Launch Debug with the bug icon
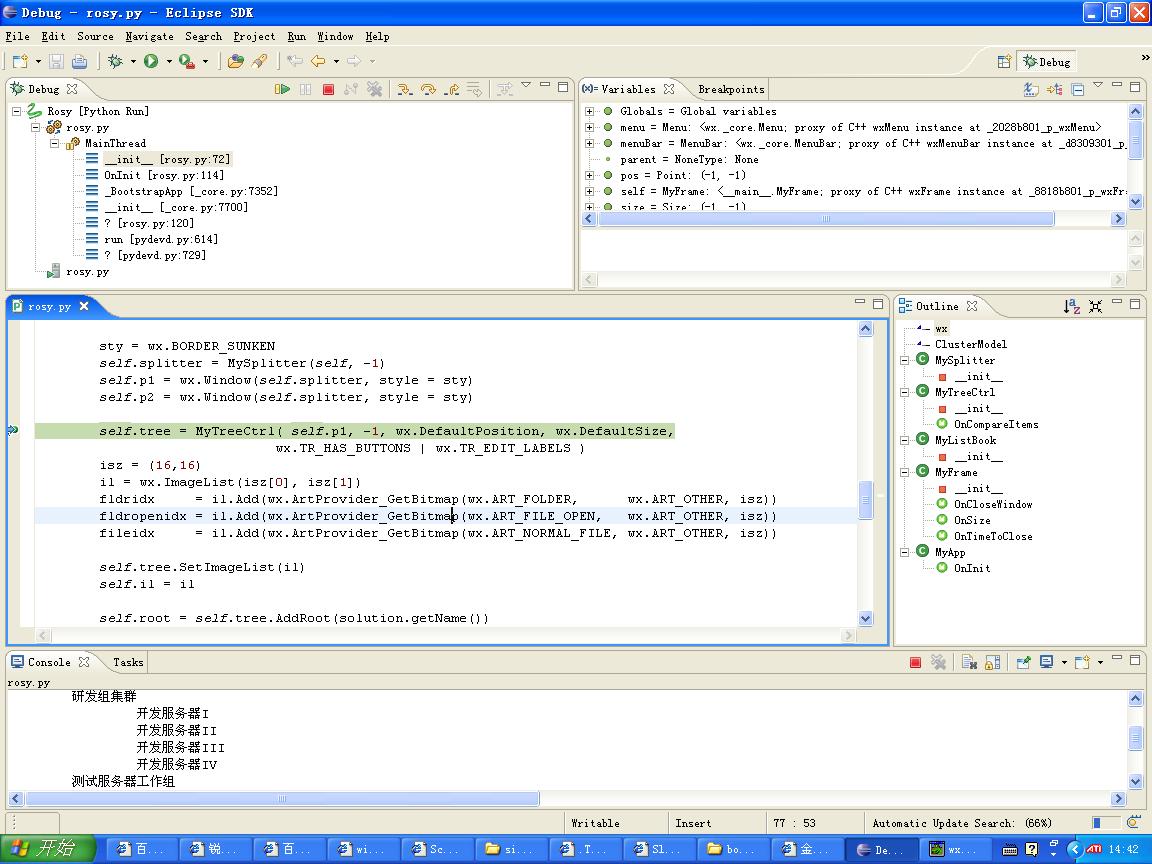Viewport: 1152px width, 864px height. 115,62
